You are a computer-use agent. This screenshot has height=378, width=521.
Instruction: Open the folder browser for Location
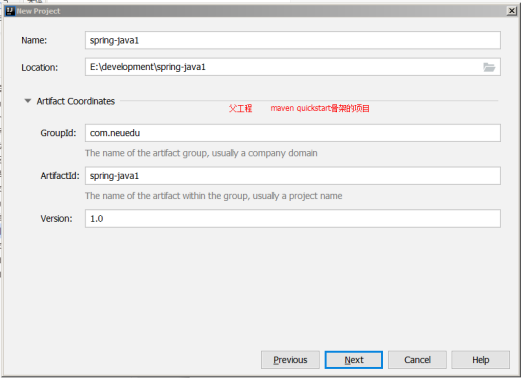pyautogui.click(x=489, y=67)
